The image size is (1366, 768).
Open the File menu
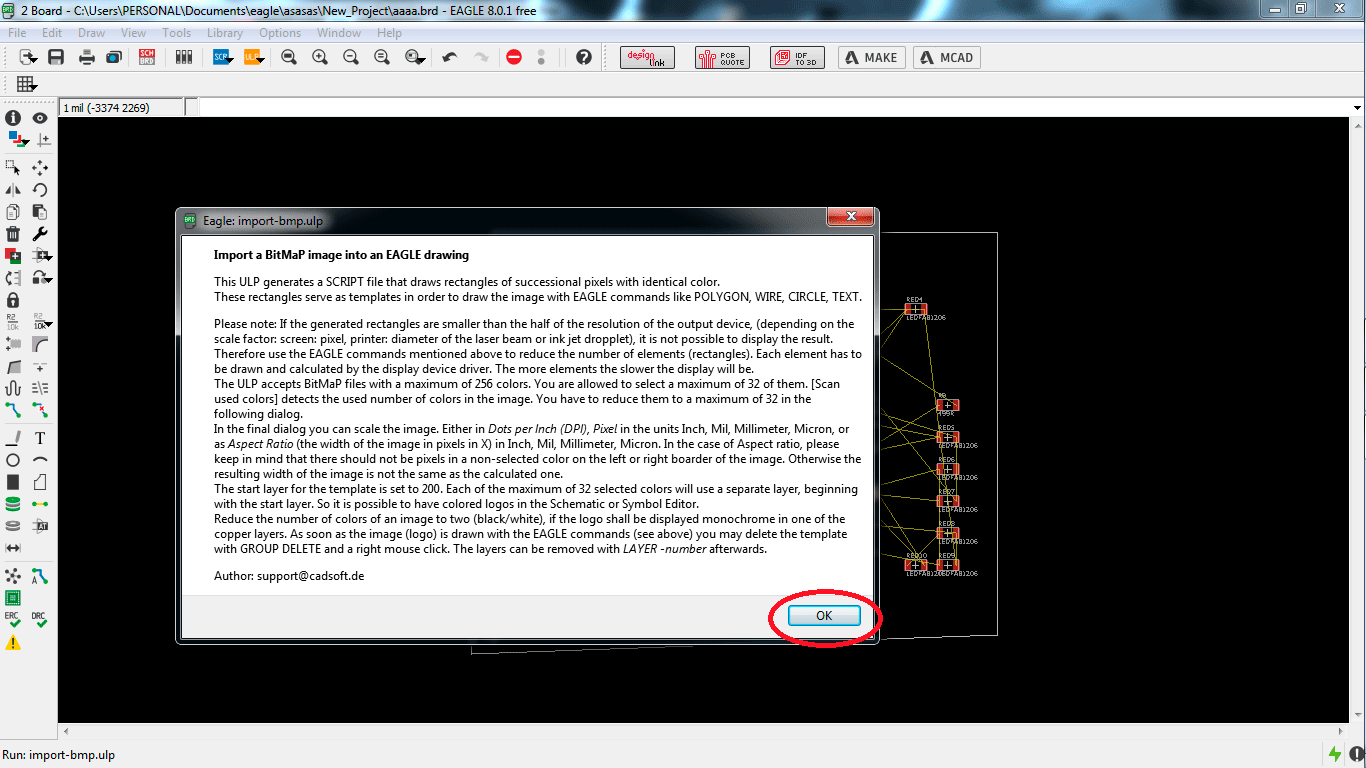pos(17,33)
